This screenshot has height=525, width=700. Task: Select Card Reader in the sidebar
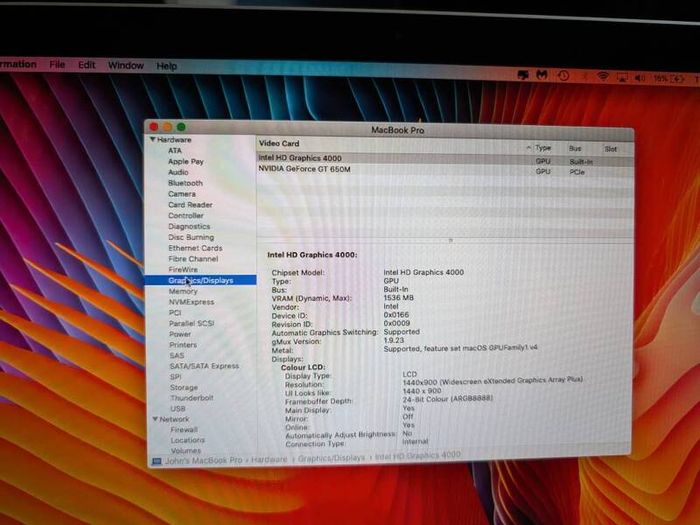[190, 205]
